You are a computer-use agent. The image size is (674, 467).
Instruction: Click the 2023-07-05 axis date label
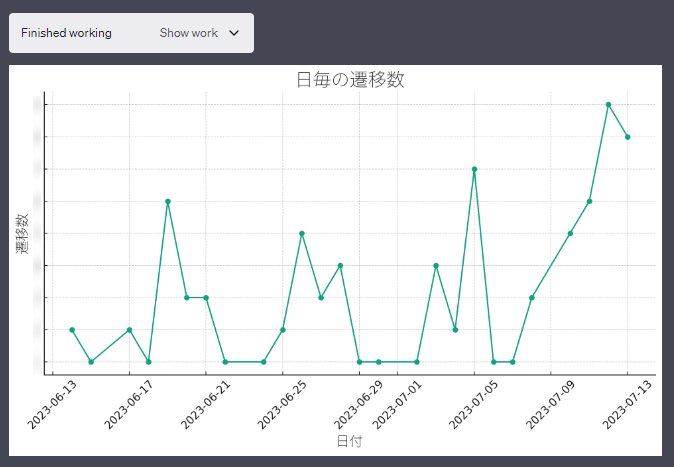point(473,405)
